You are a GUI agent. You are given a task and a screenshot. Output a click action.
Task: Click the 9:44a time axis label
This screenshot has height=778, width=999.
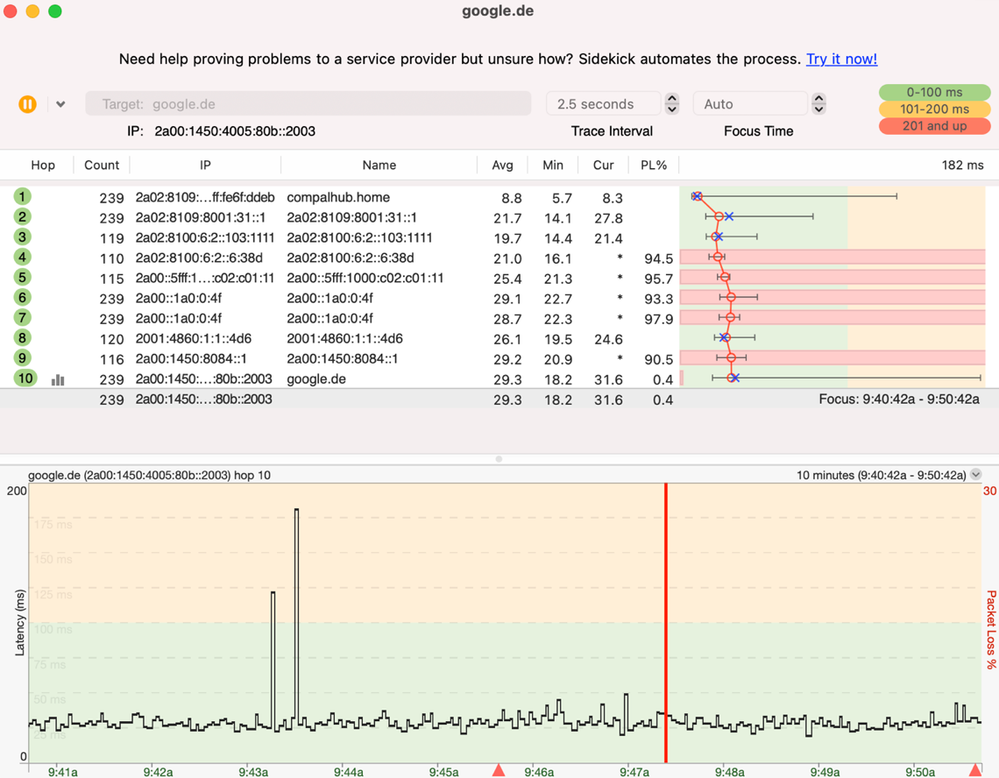[348, 772]
